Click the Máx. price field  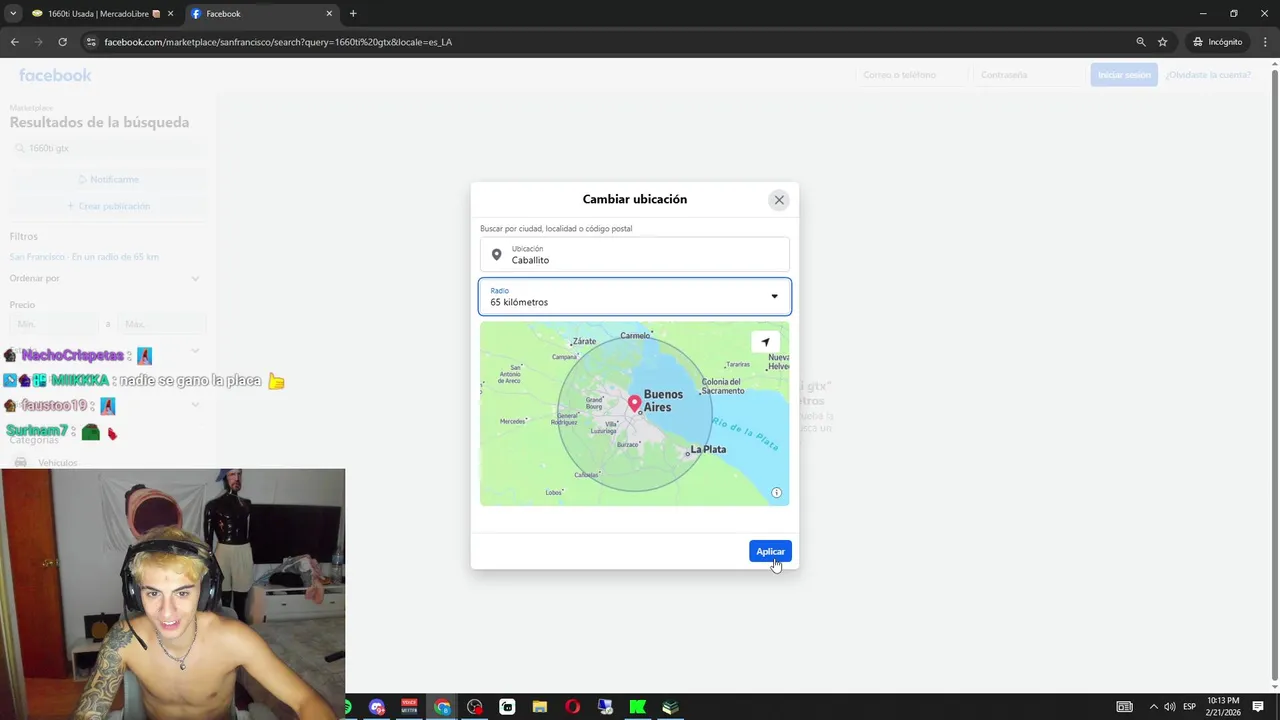click(x=161, y=324)
